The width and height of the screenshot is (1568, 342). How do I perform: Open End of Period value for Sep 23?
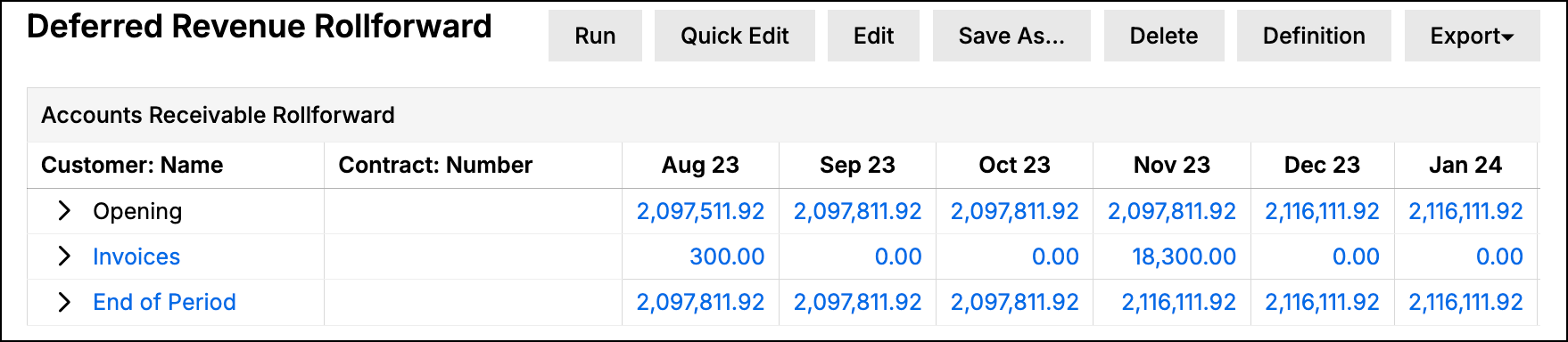click(x=857, y=302)
